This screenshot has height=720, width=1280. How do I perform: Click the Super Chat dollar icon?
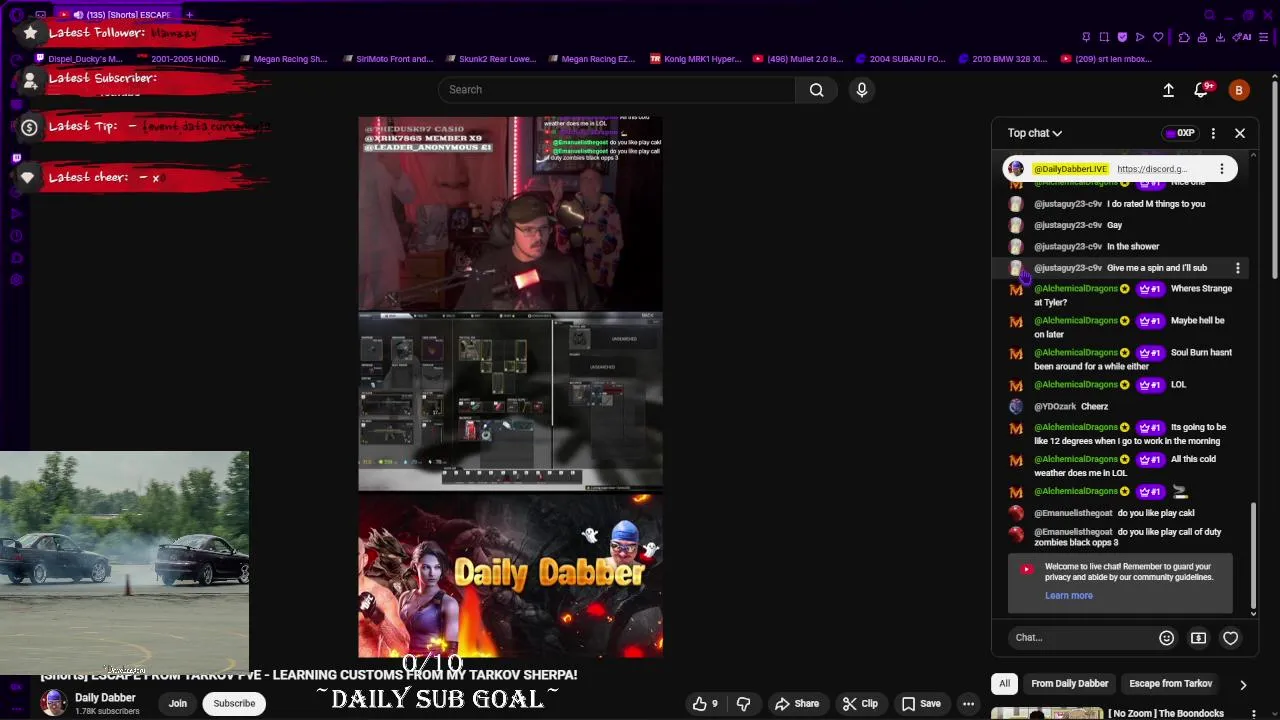point(1198,638)
